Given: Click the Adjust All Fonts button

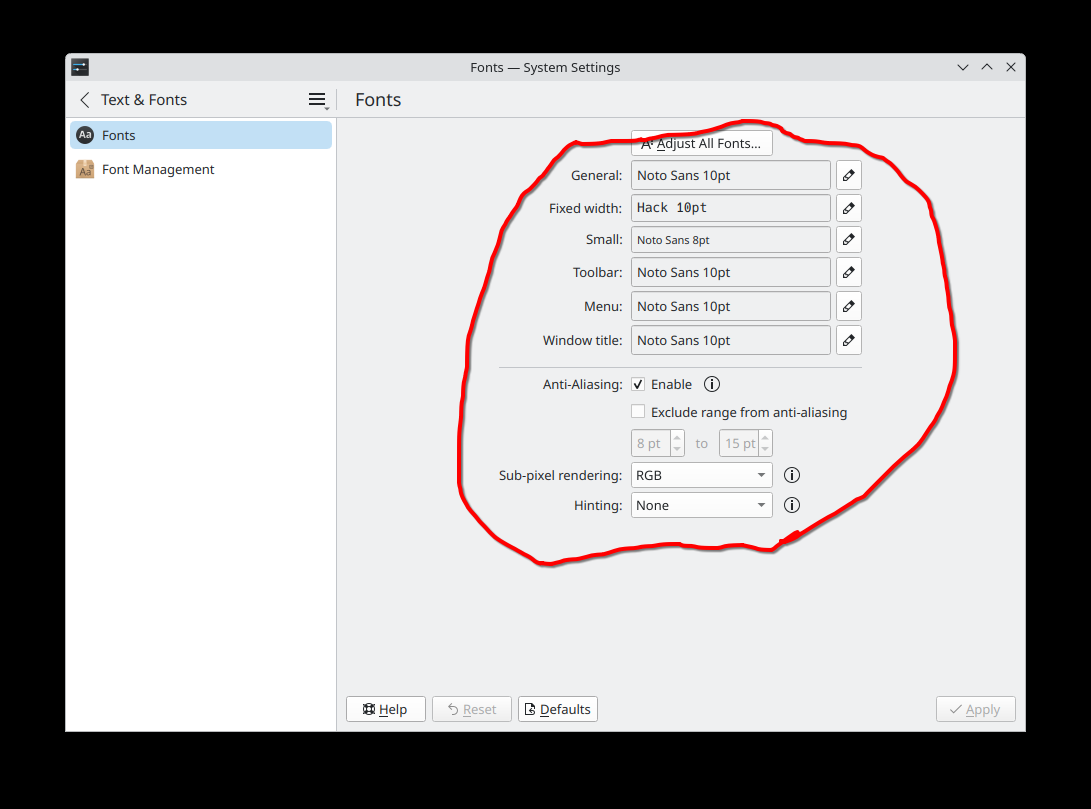Looking at the screenshot, I should click(701, 143).
